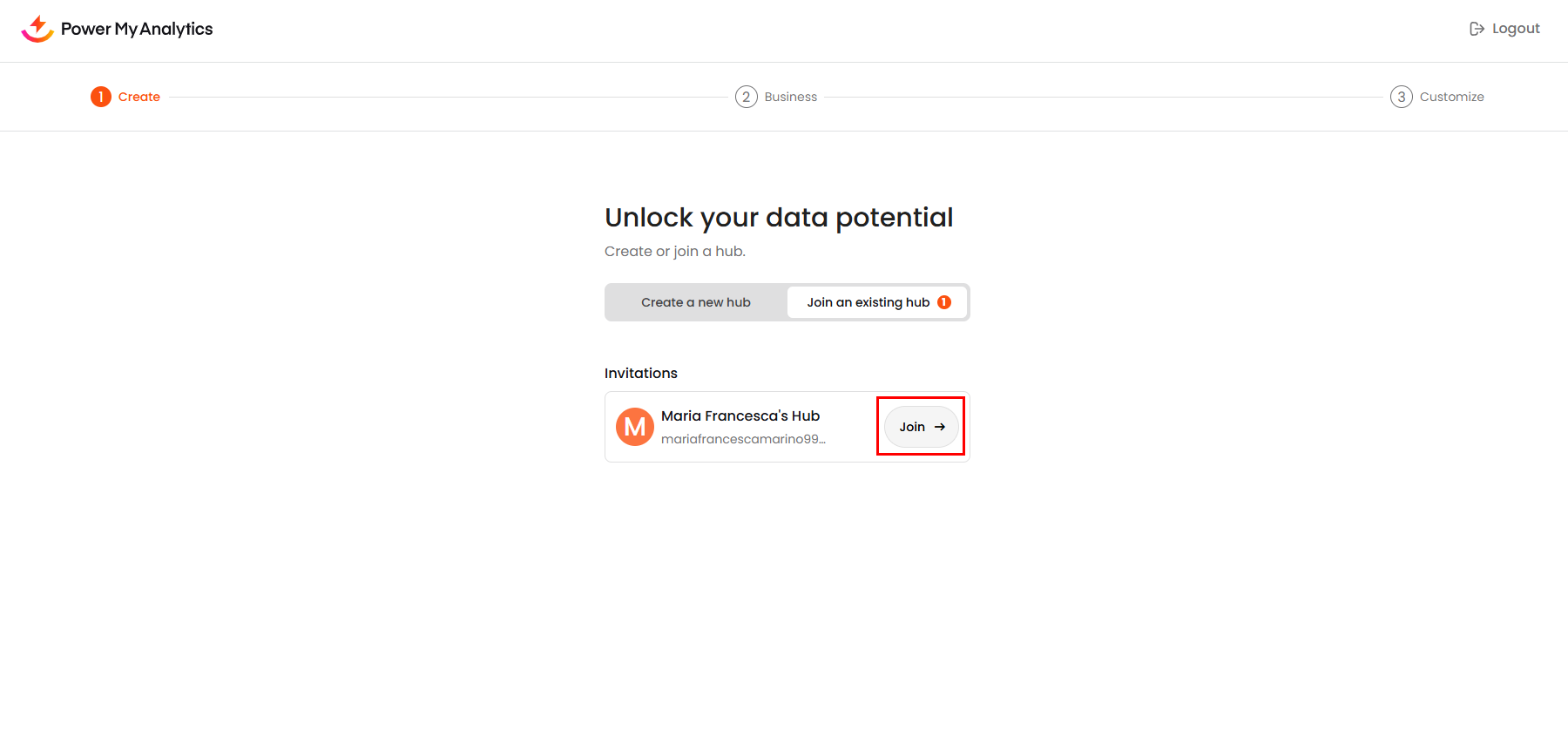Click the Create step label

click(x=139, y=97)
